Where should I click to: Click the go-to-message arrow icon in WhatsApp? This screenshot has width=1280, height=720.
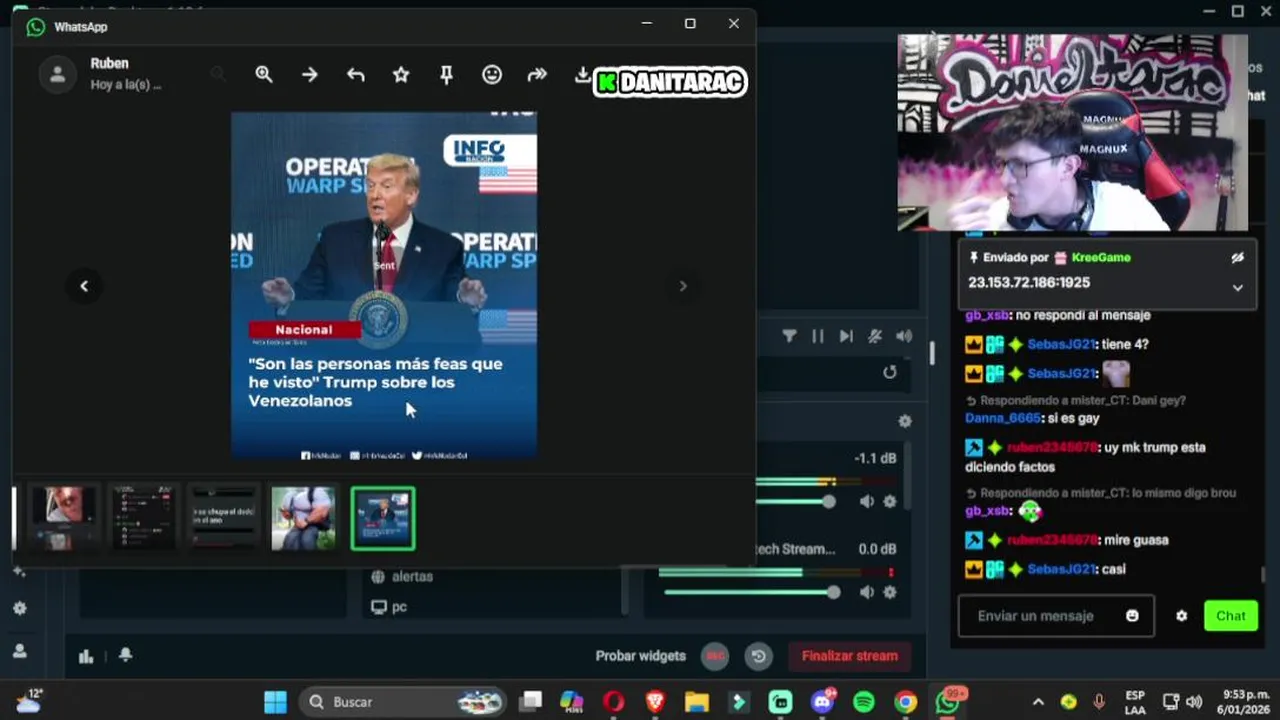click(x=310, y=75)
